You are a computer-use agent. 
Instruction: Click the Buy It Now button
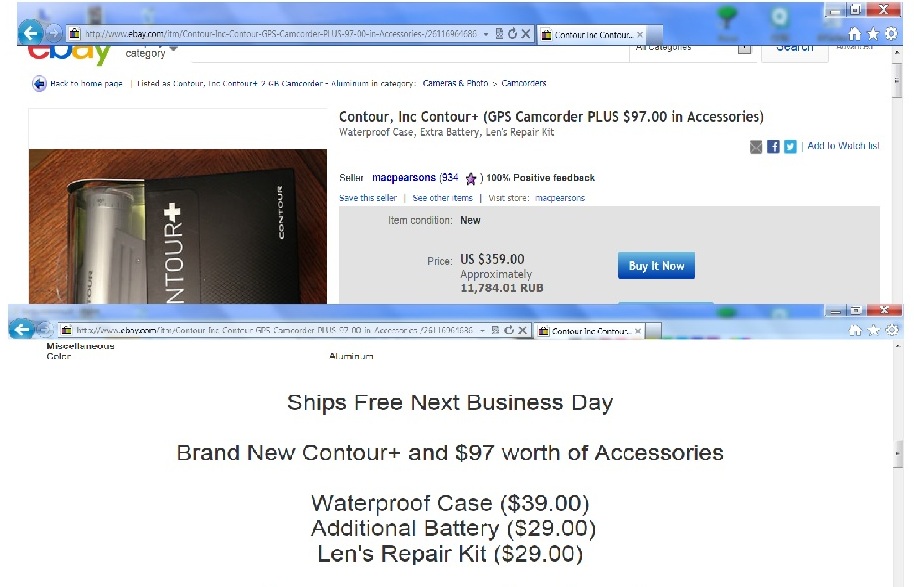656,266
